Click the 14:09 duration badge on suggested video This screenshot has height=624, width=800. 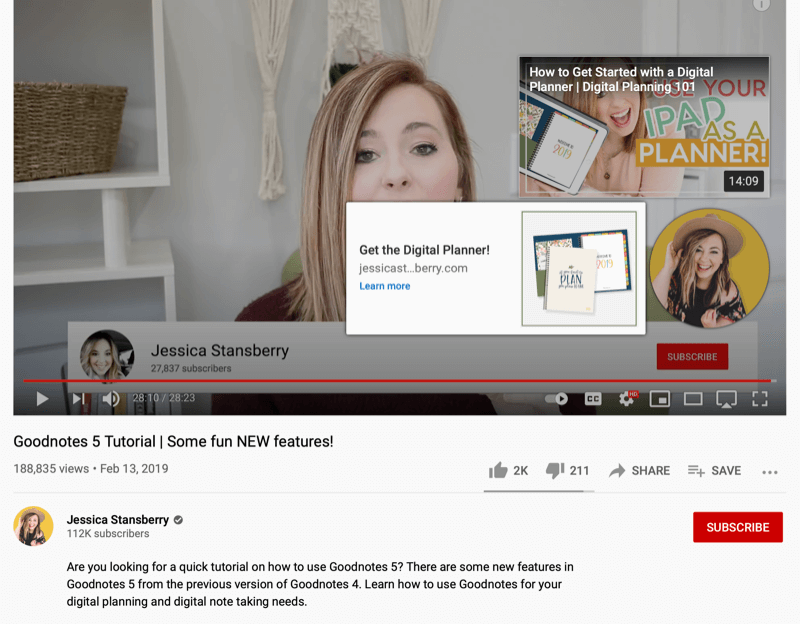[x=743, y=181]
